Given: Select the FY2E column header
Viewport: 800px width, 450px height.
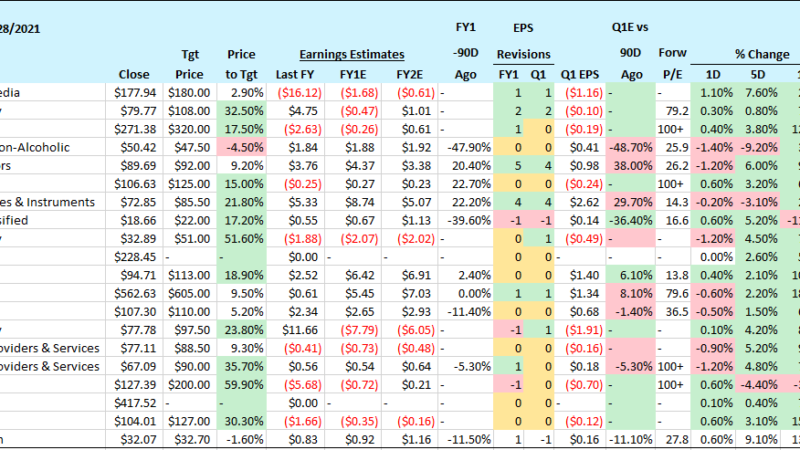Looking at the screenshot, I should pos(409,73).
